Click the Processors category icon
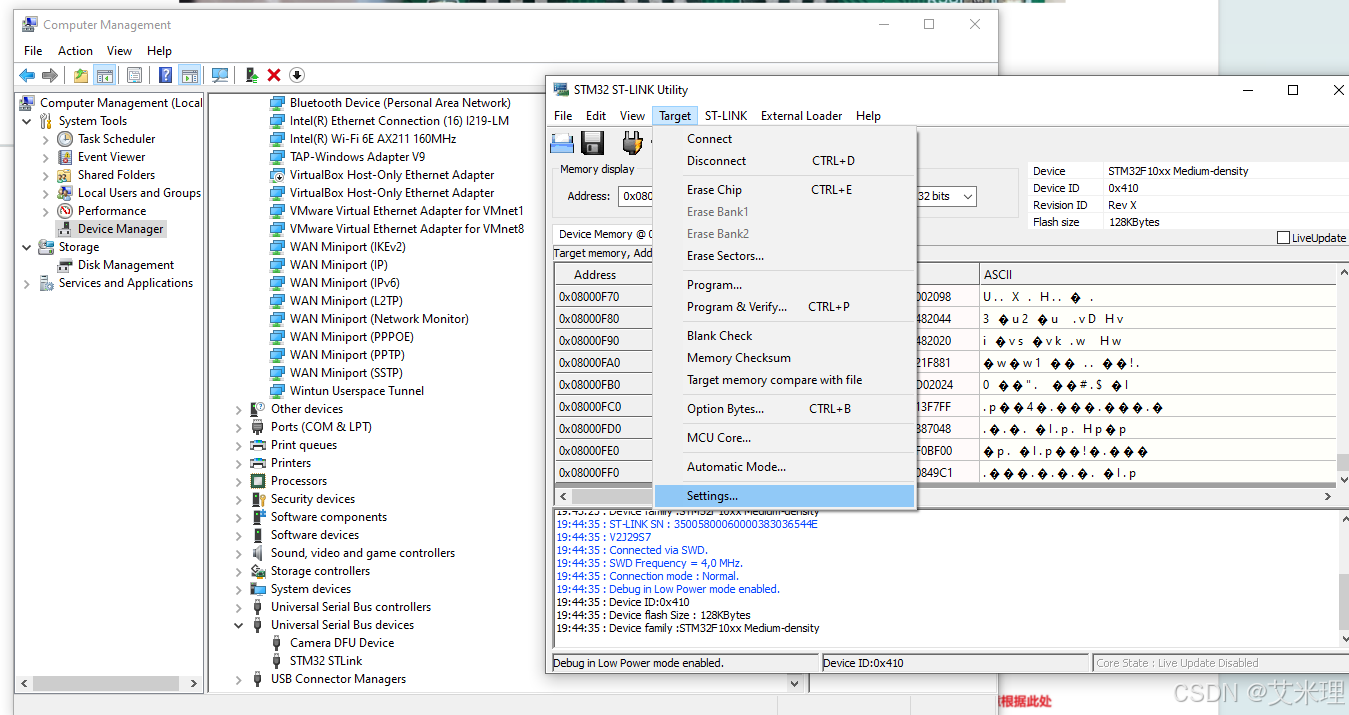This screenshot has width=1349, height=715. 258,481
